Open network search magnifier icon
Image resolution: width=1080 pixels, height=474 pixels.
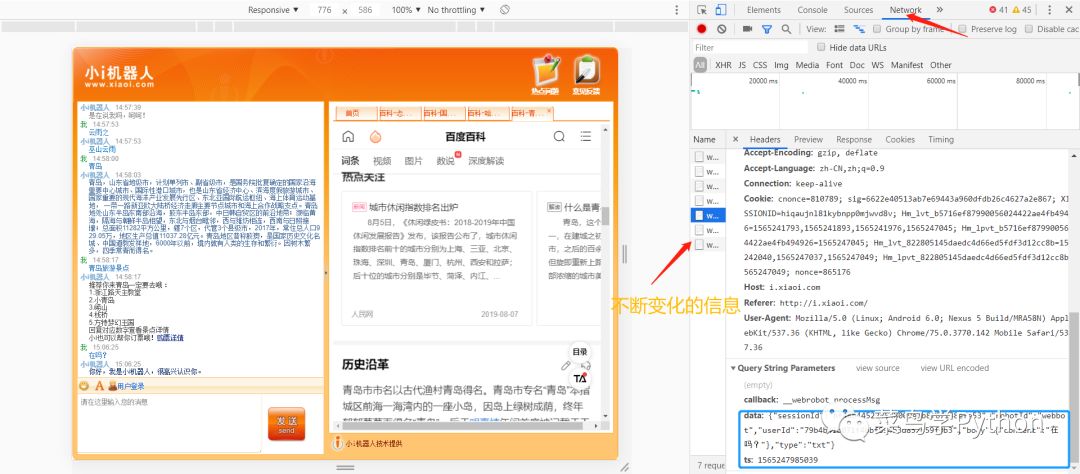(x=786, y=29)
